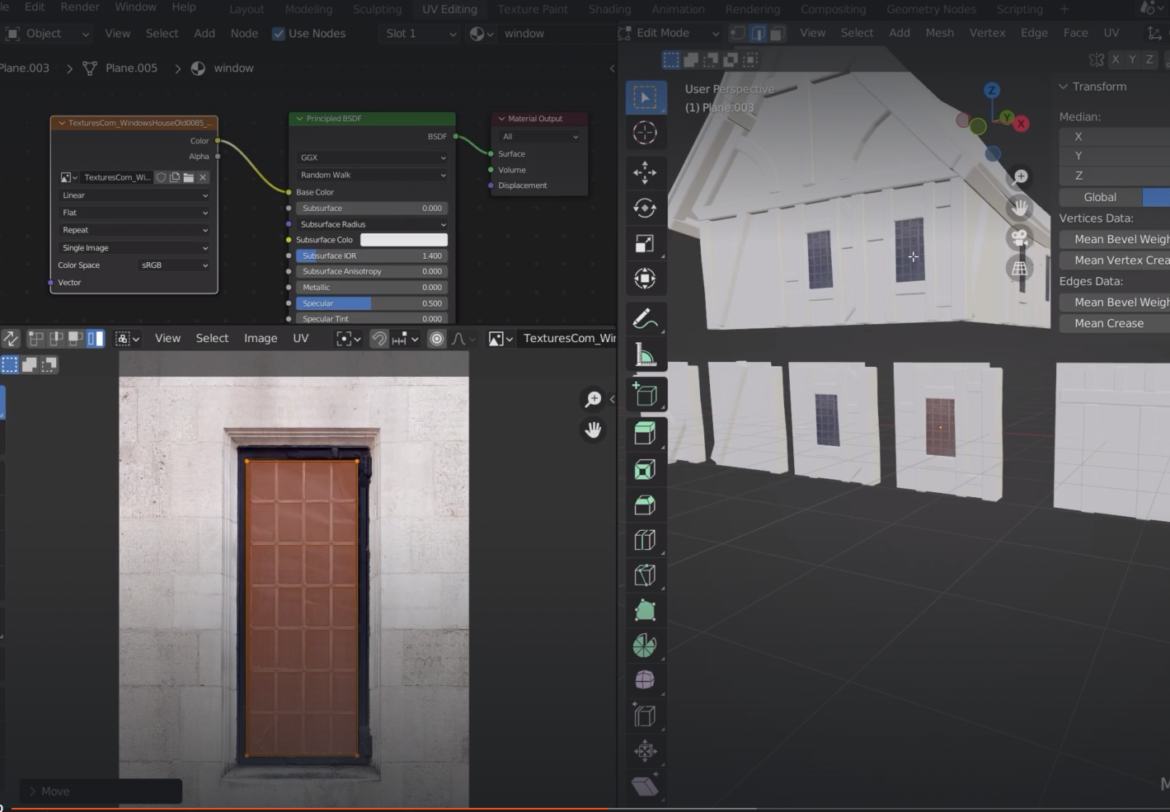Pick the Measure tool

pos(645,355)
